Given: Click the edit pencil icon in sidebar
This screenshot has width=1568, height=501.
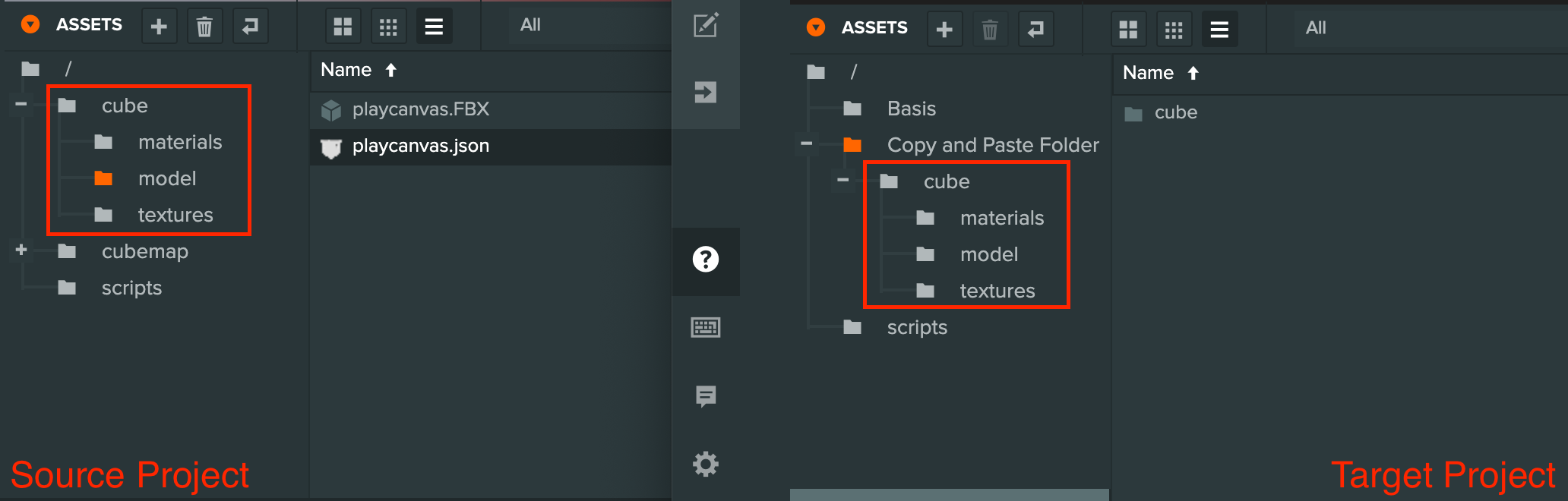Looking at the screenshot, I should [x=706, y=25].
